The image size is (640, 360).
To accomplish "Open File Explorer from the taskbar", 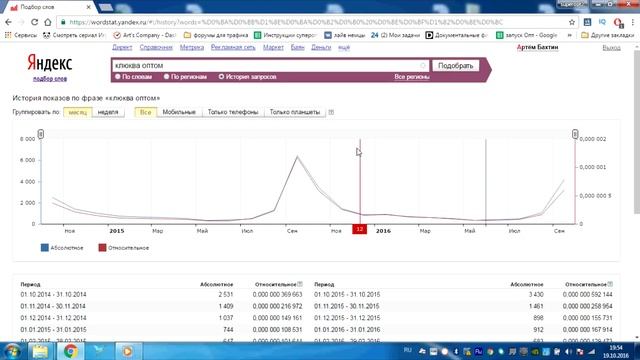I will pos(40,351).
